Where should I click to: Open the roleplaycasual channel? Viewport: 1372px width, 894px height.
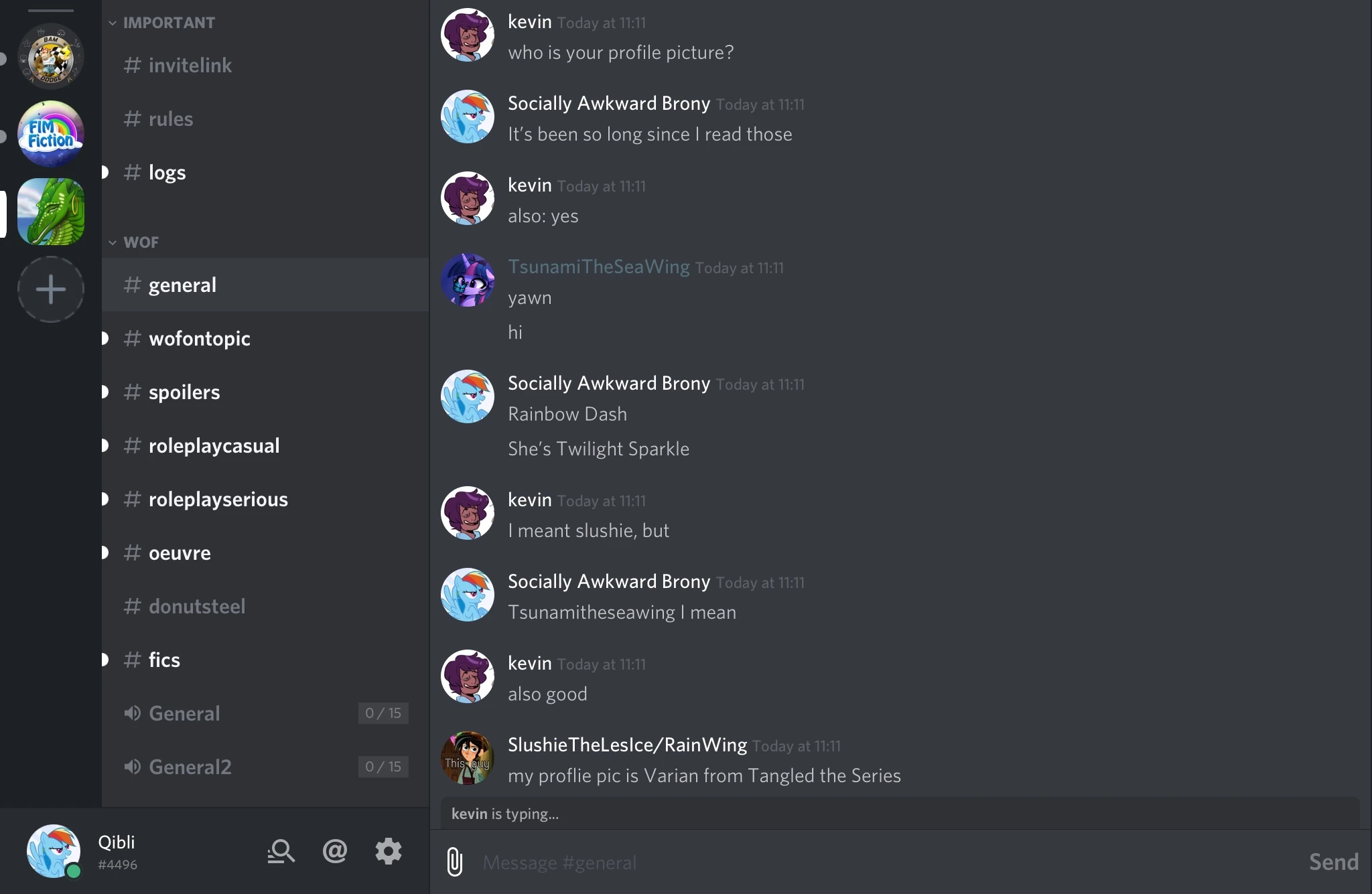point(265,445)
